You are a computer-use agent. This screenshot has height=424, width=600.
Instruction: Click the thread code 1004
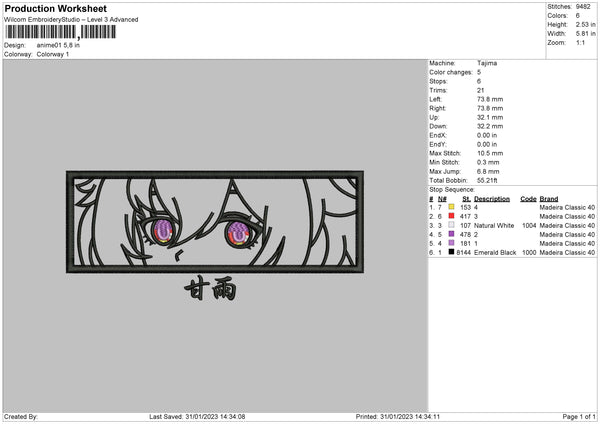(529, 225)
